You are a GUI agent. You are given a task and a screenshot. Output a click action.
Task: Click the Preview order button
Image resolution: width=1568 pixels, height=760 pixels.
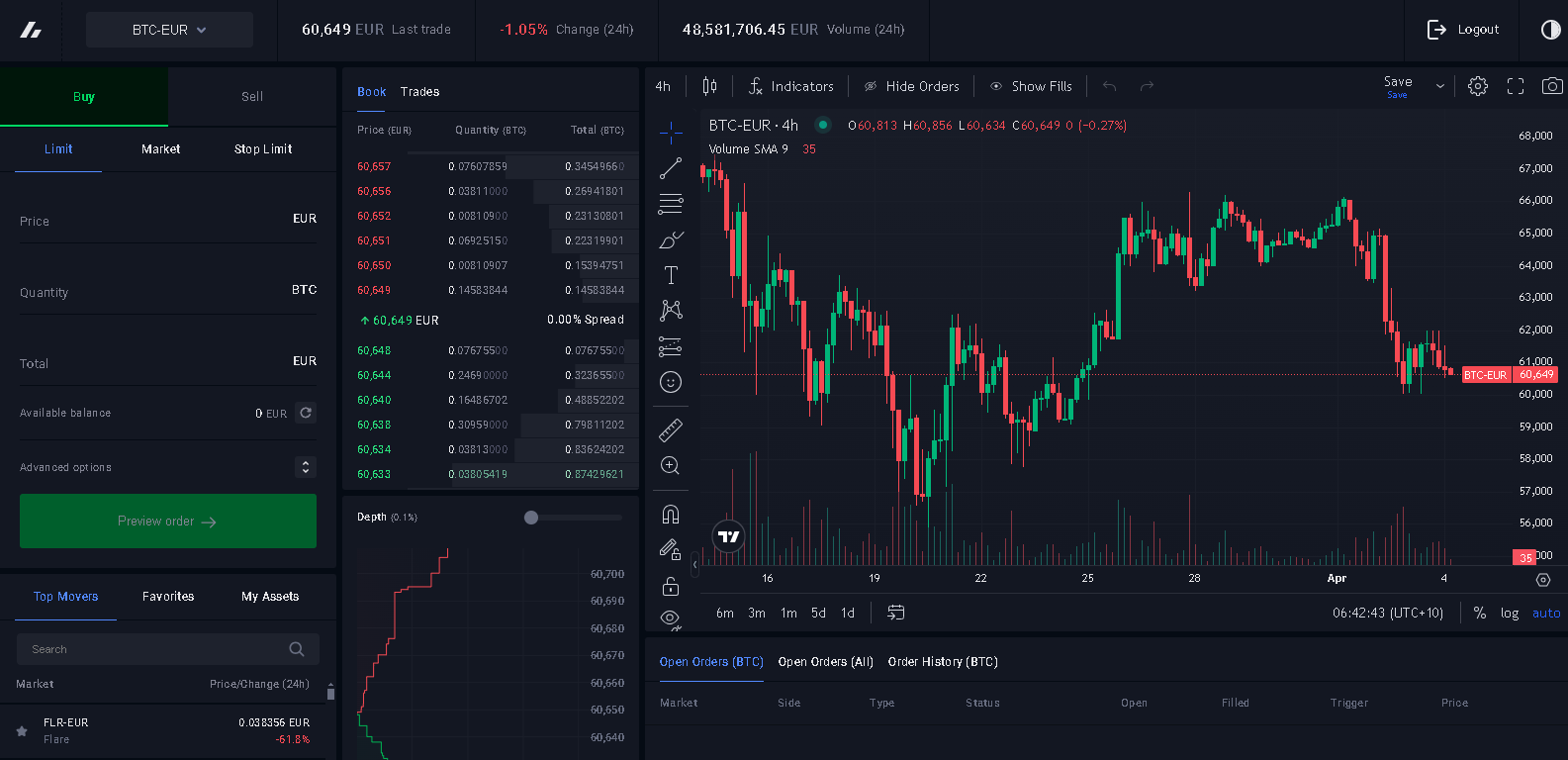pos(168,521)
